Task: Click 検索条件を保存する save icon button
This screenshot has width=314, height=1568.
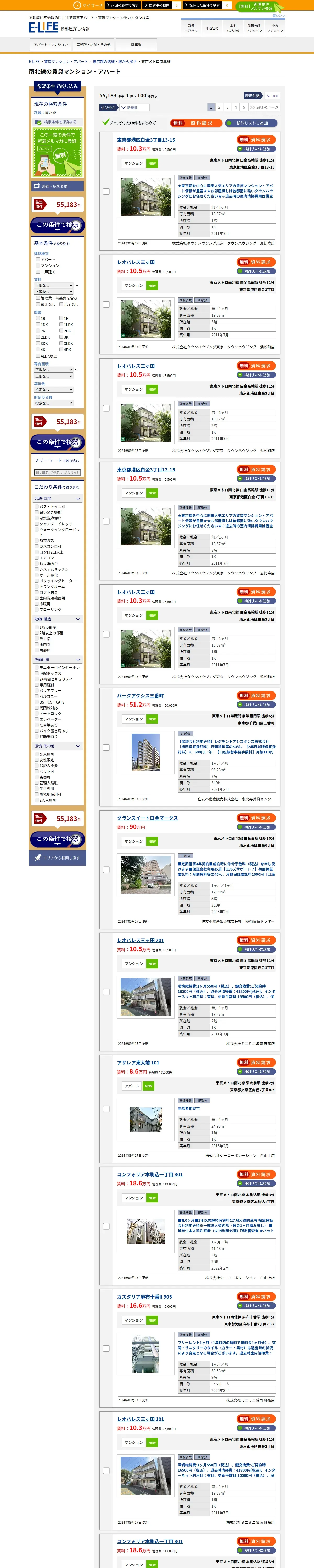Action: click(58, 122)
